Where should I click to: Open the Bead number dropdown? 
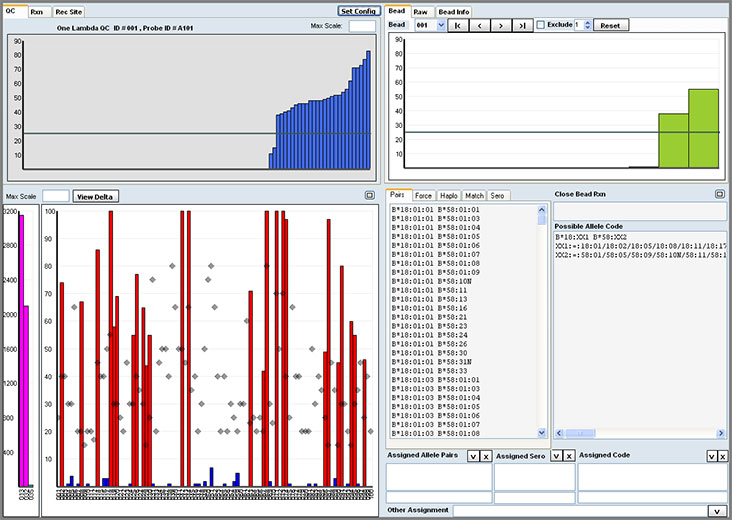tap(441, 25)
